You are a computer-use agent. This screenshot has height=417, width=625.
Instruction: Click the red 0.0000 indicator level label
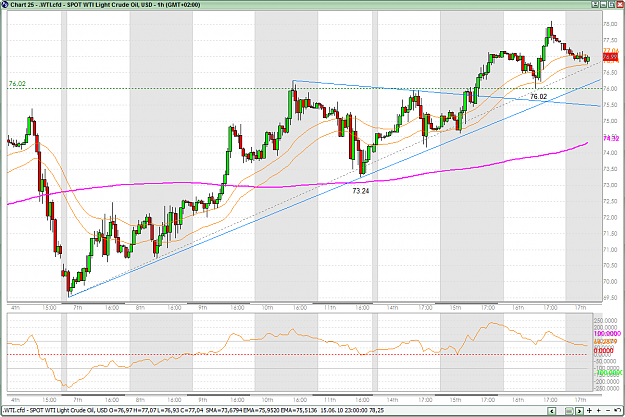coord(603,351)
